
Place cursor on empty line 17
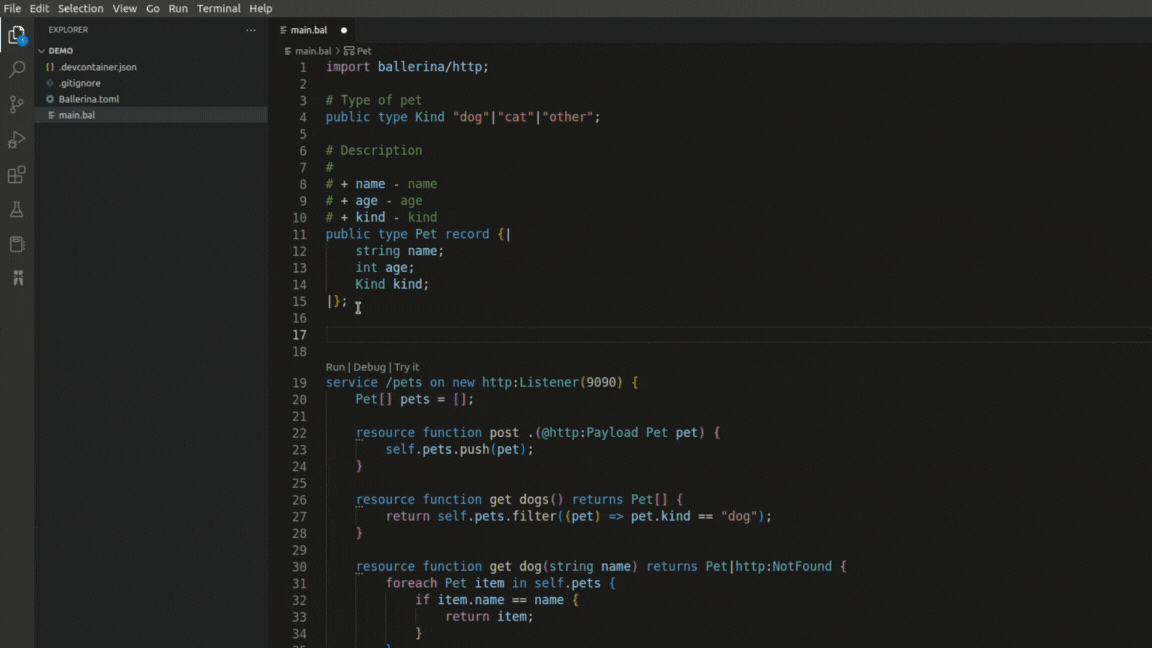coord(738,335)
